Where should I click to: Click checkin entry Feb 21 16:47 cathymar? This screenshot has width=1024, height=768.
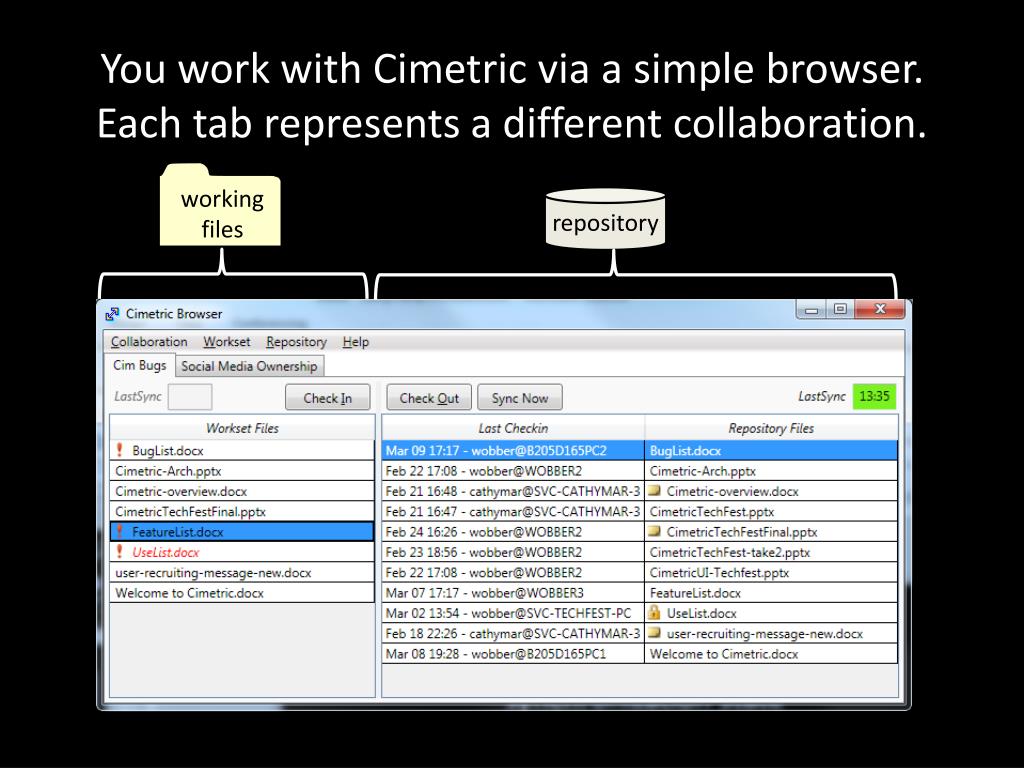pos(513,511)
